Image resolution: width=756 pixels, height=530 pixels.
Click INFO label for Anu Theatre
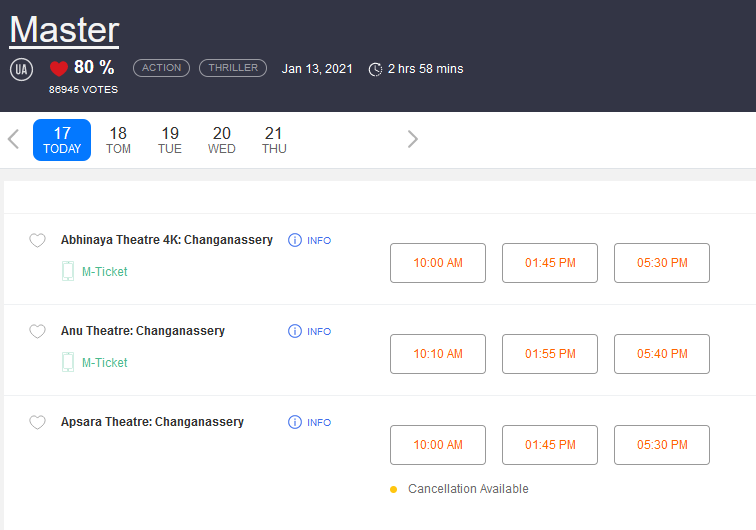(x=319, y=332)
